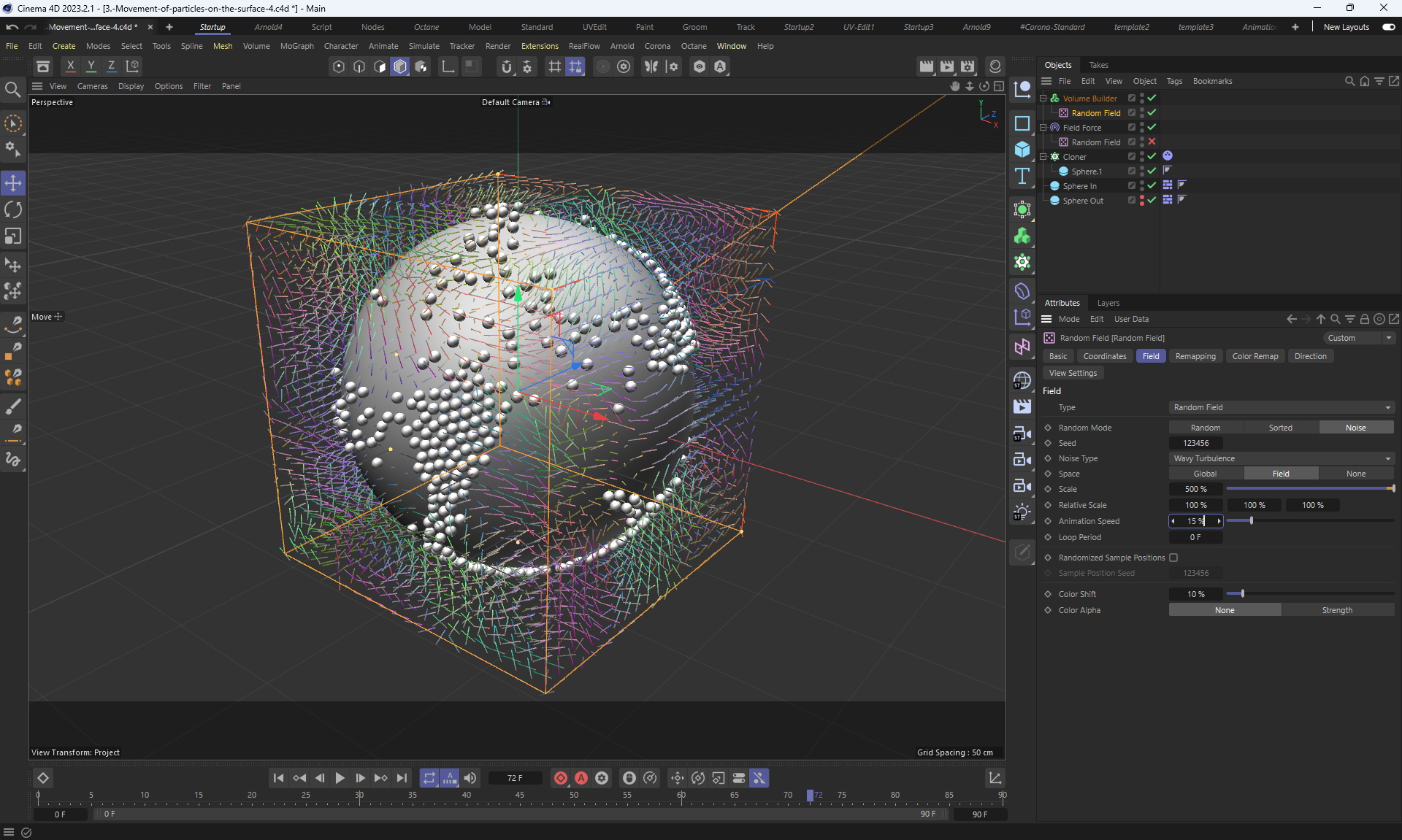Click the Cube primitive icon
This screenshot has height=840, width=1402.
coord(1022,150)
